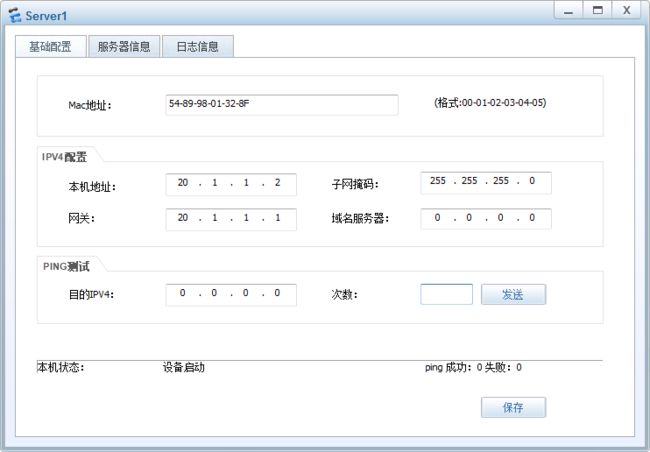Click the 本机地址 label
650x452 pixels.
pyautogui.click(x=92, y=187)
